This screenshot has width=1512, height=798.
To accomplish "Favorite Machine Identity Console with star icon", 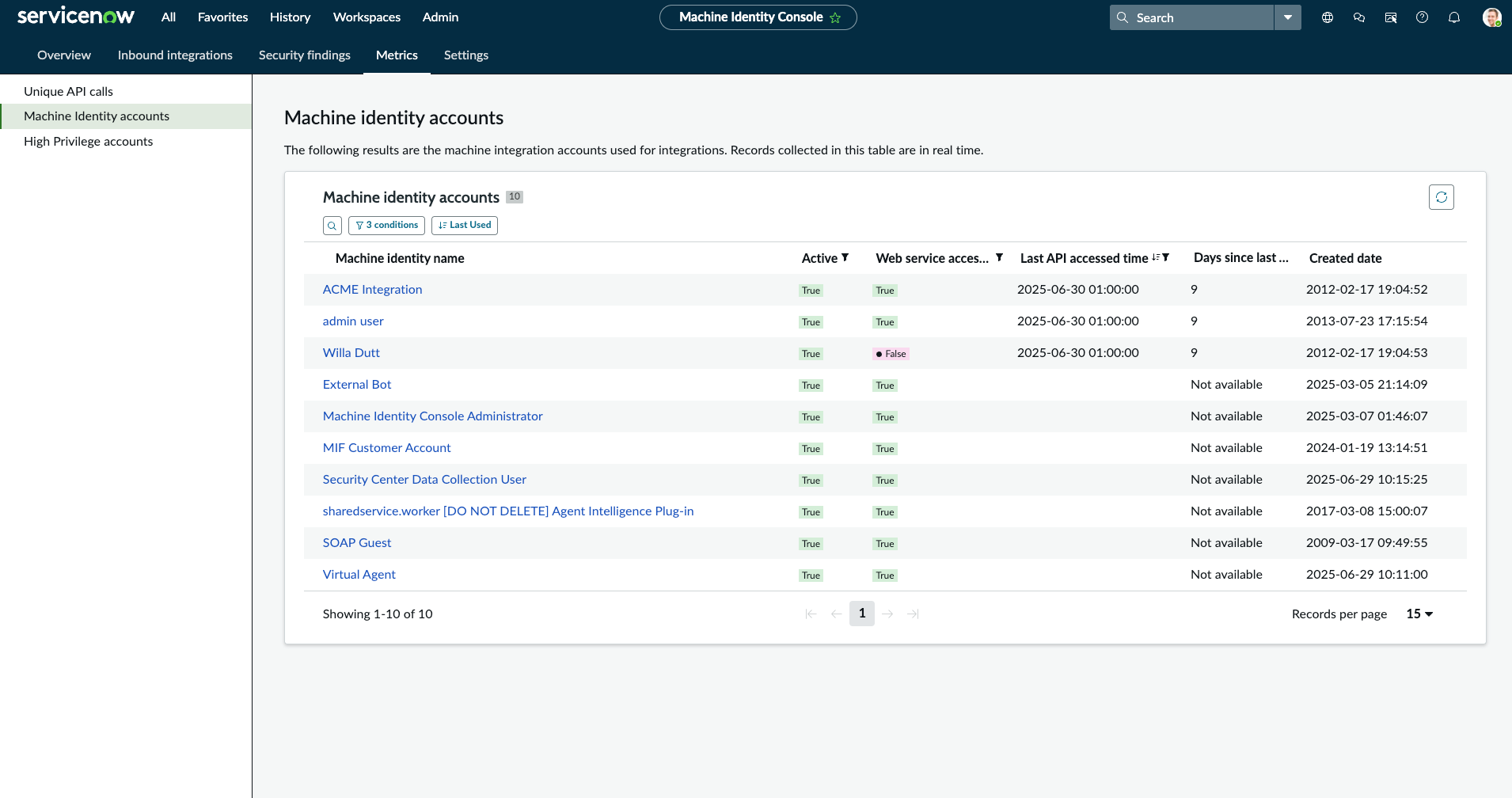I will 835,17.
